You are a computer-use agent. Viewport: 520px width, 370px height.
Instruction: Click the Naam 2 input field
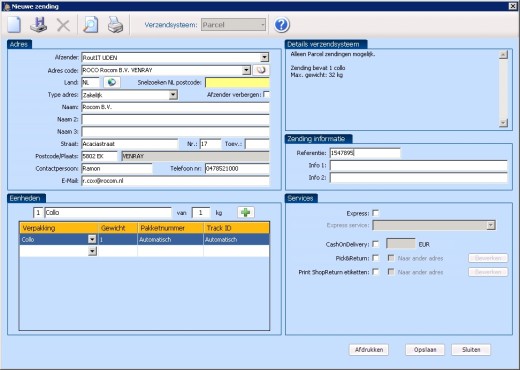pos(175,119)
